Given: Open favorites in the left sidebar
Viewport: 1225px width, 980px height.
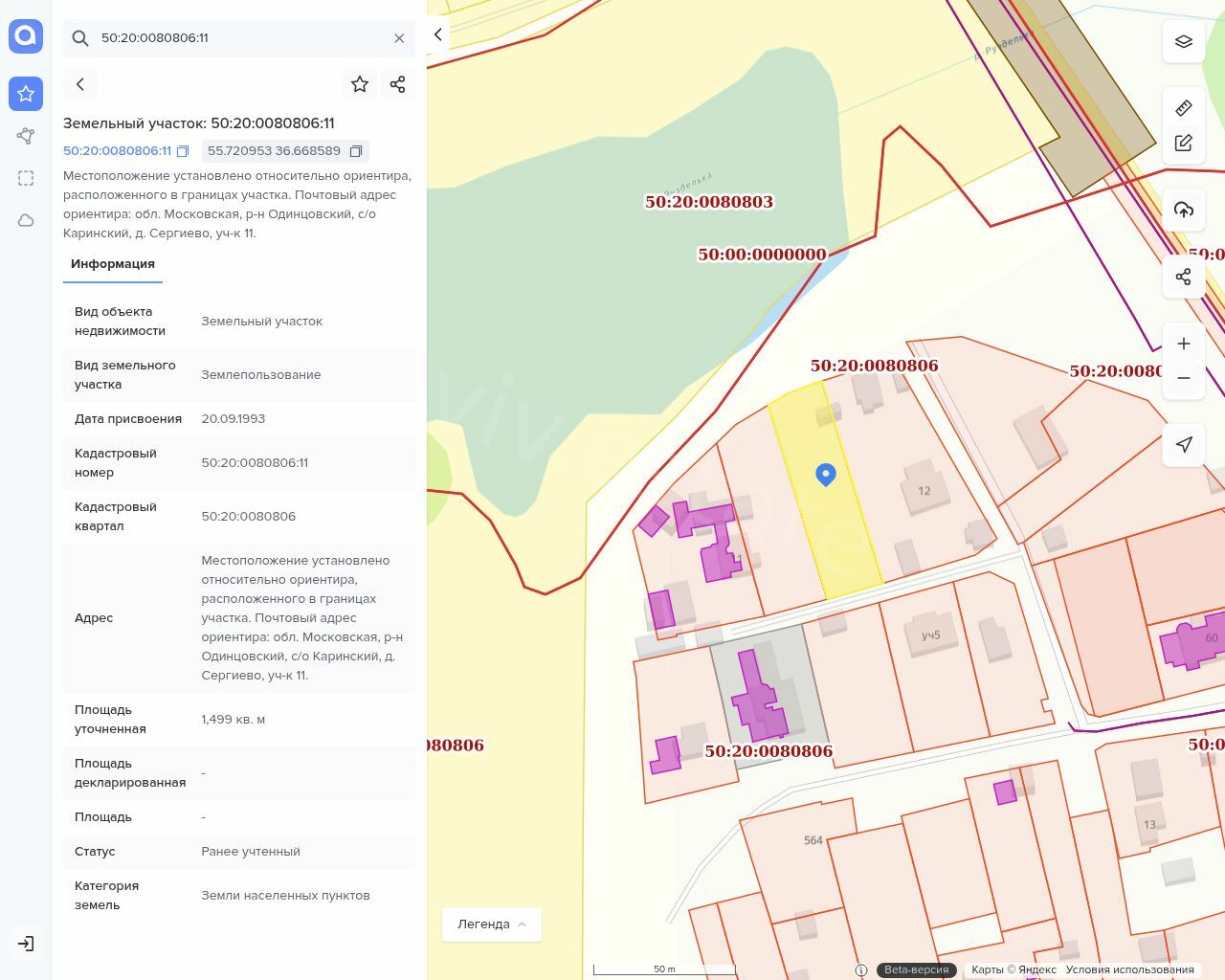Looking at the screenshot, I should coord(26,93).
